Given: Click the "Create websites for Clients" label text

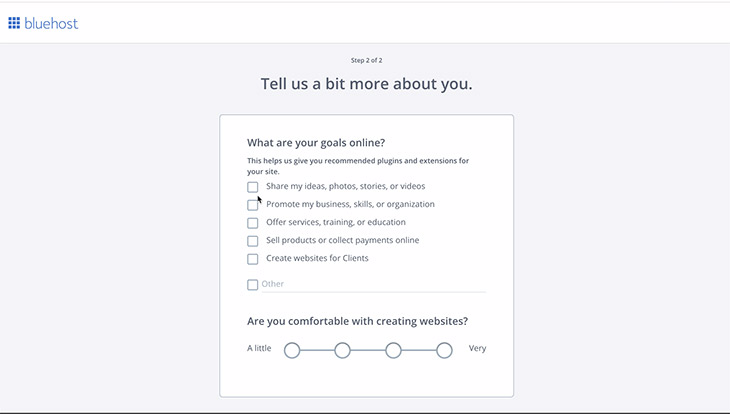Looking at the screenshot, I should (x=317, y=258).
